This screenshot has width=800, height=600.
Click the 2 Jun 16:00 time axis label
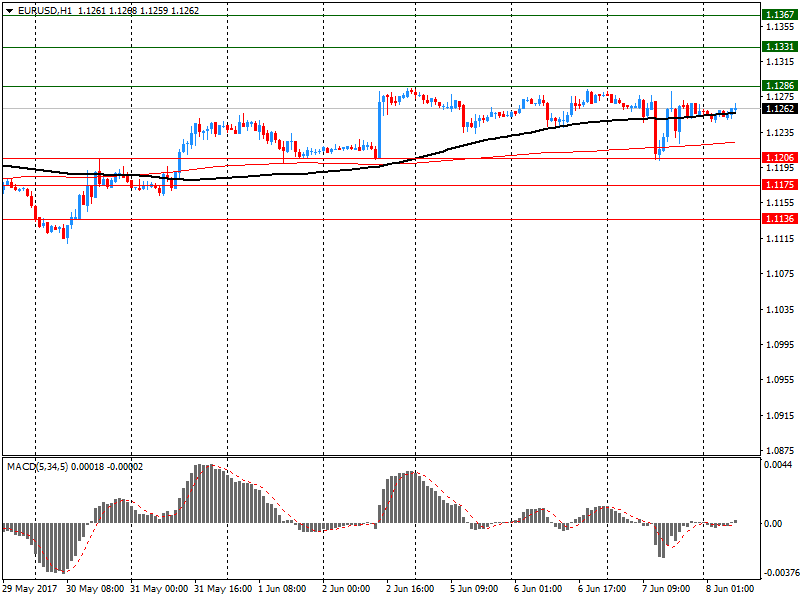point(410,589)
